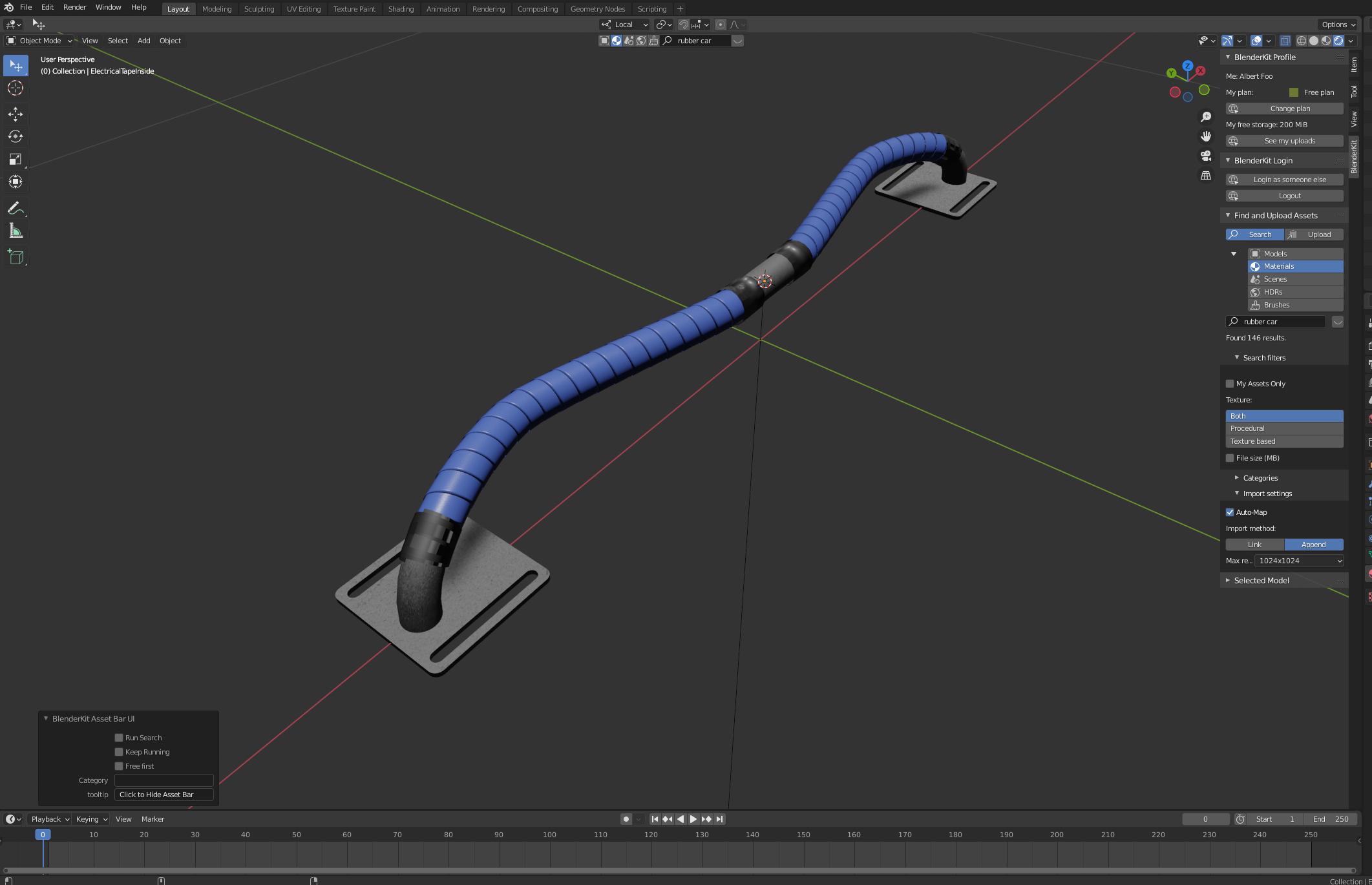Screen dimensions: 1372x885
Task: Open Playback dropdown in timeline
Action: click(50, 819)
